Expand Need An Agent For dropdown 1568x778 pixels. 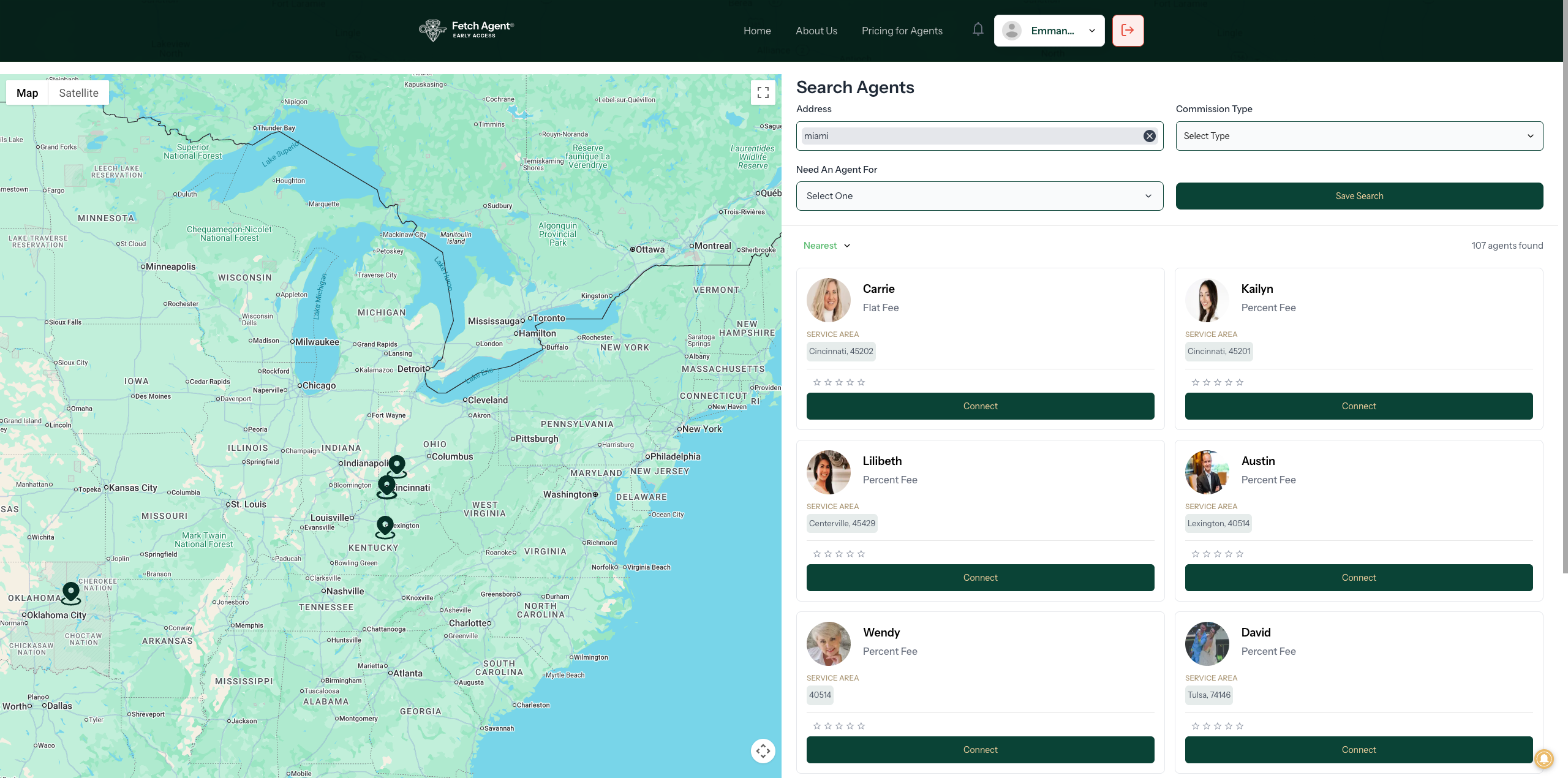point(979,196)
